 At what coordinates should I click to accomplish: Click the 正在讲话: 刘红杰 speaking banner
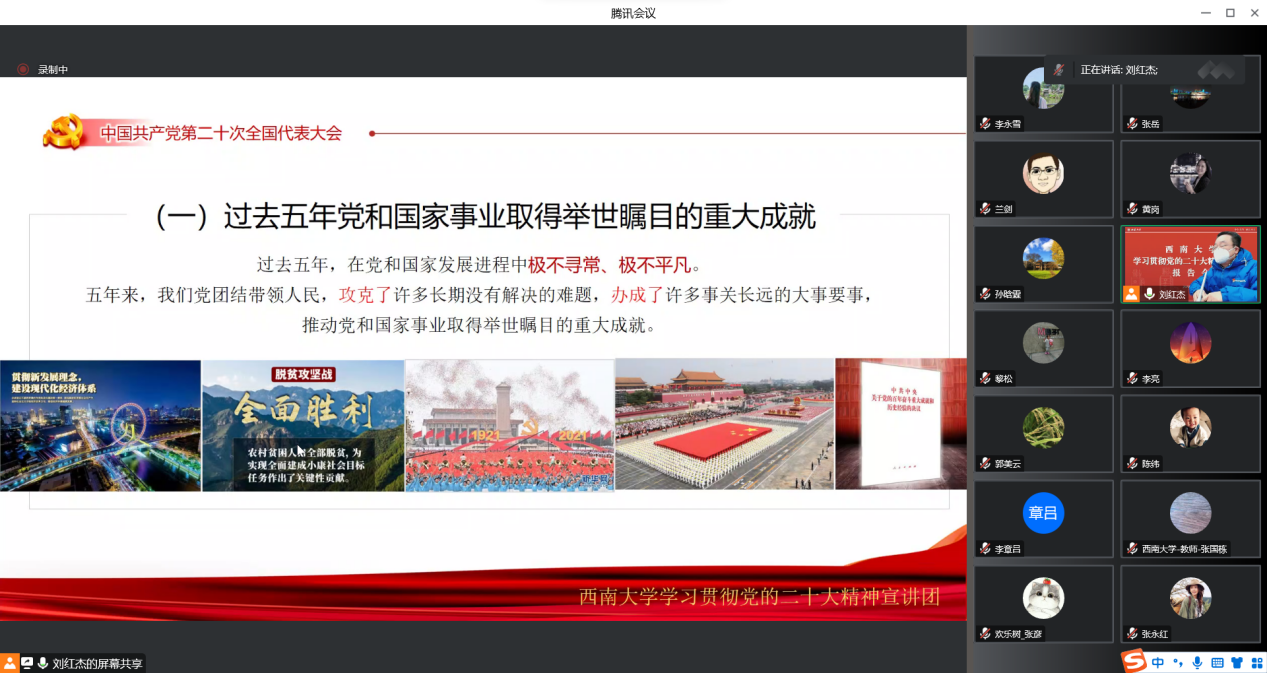(x=1118, y=70)
